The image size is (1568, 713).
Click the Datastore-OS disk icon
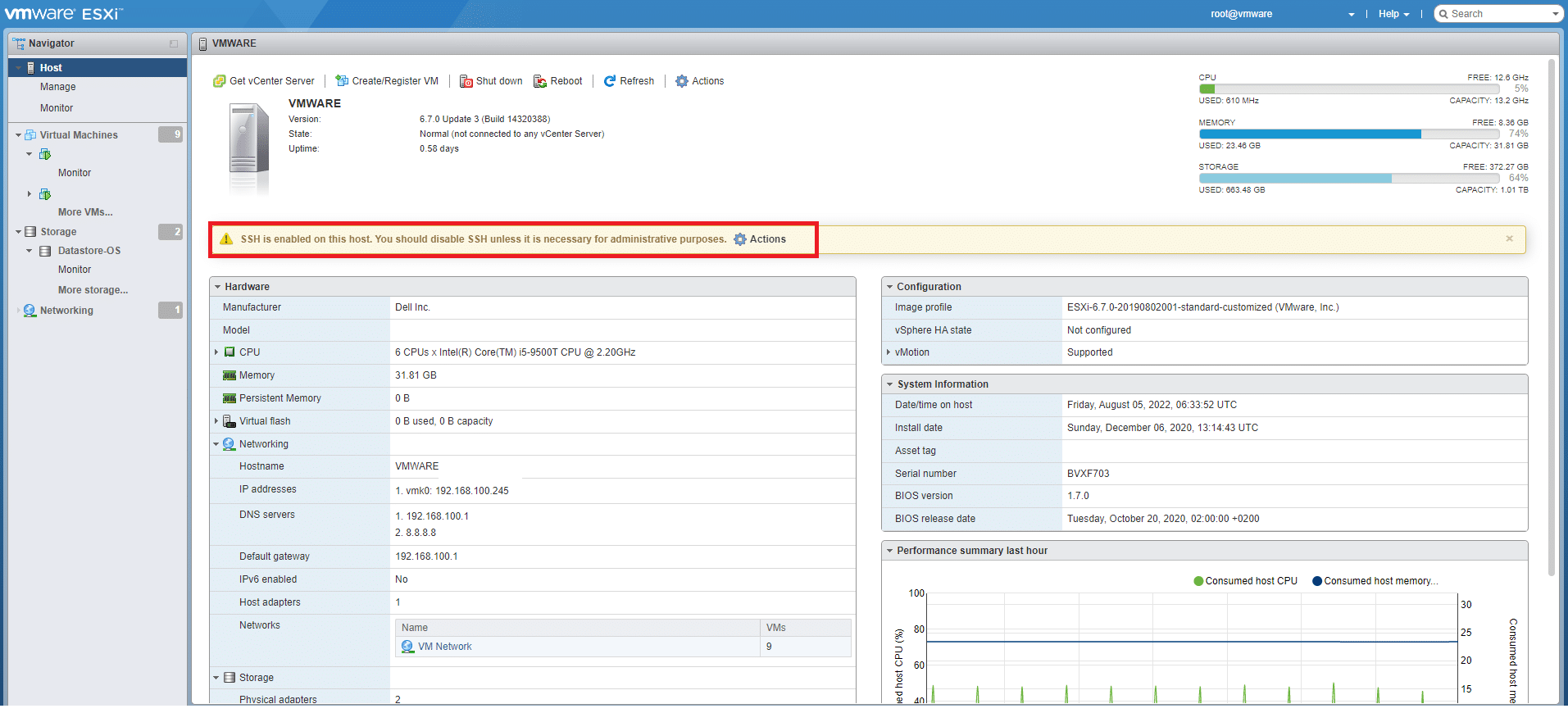click(45, 251)
